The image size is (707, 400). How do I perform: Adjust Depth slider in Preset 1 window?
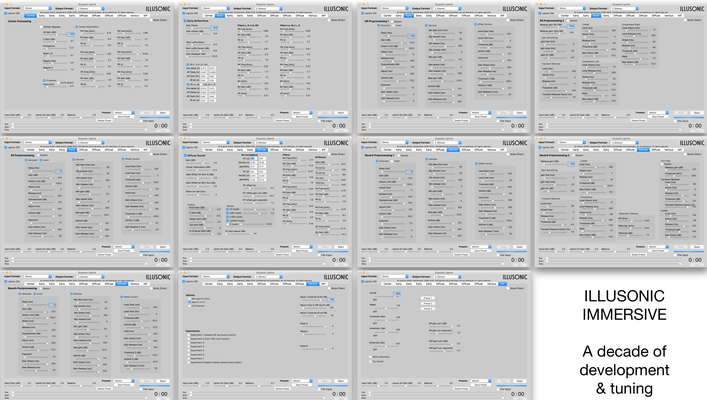(386, 308)
